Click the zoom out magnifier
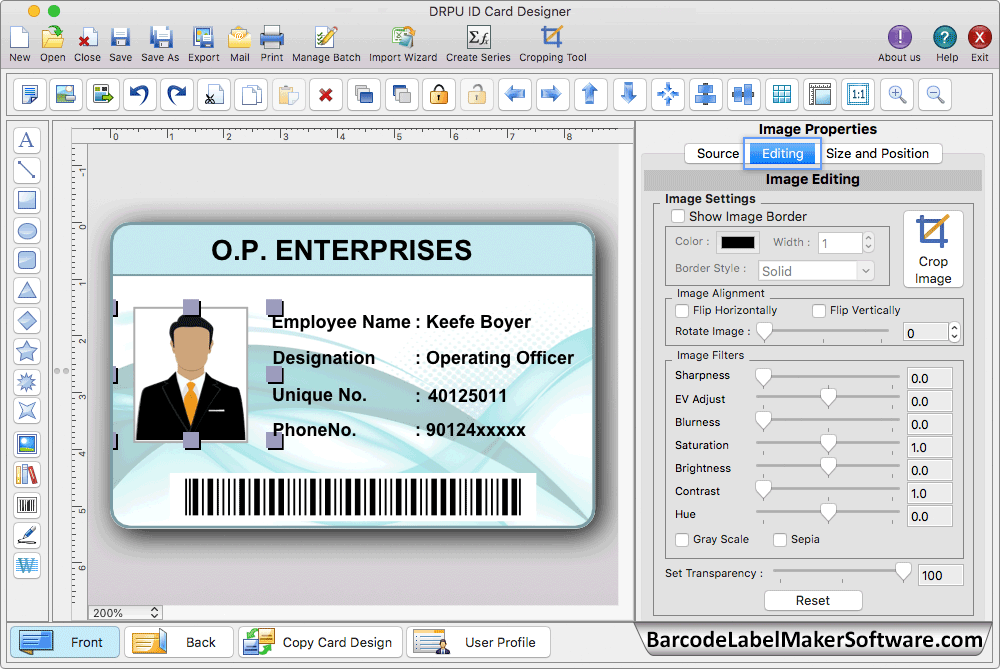 (x=936, y=95)
